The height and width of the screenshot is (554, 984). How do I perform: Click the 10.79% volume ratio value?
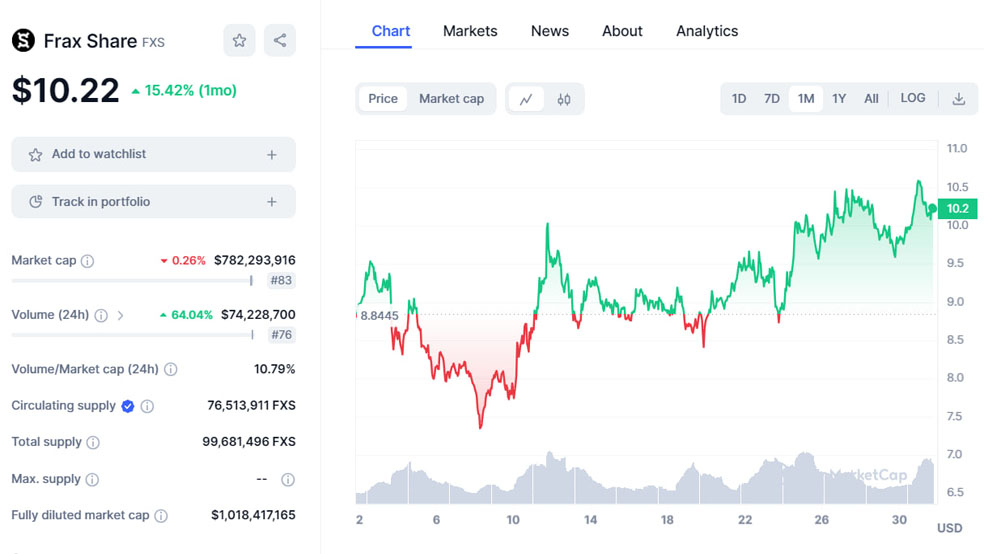[274, 370]
